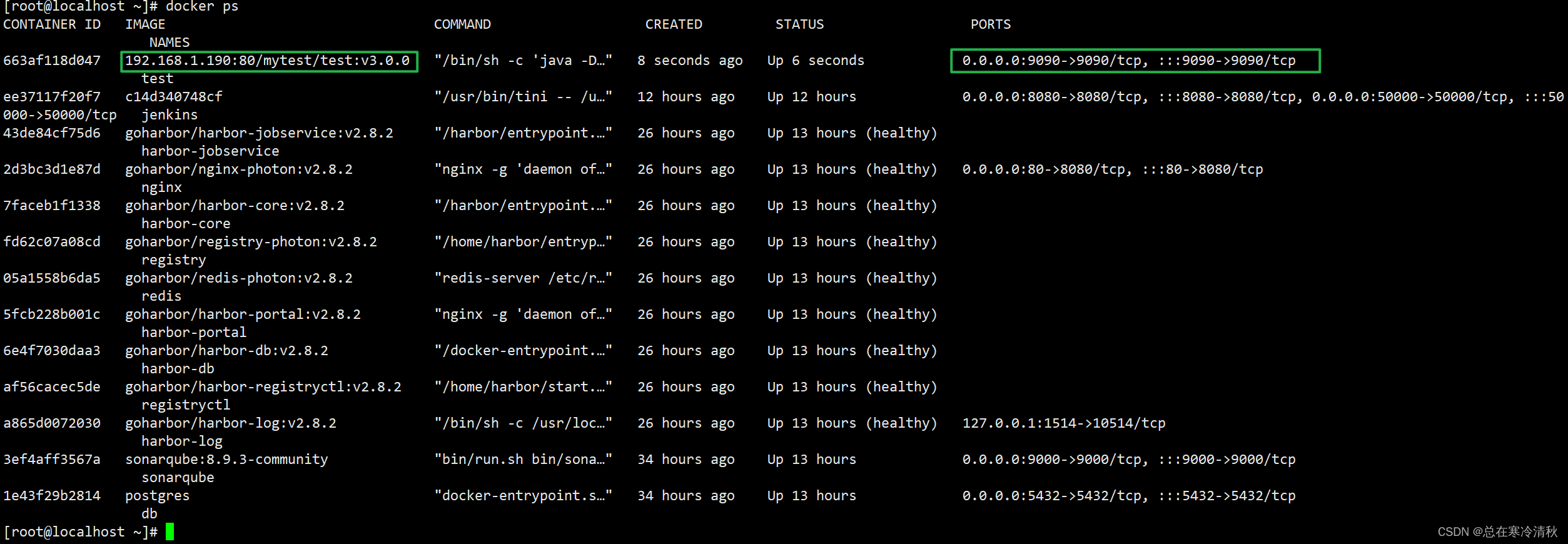Click container ID 3ef4aff3567a
This screenshot has height=544, width=1568.
click(x=52, y=460)
